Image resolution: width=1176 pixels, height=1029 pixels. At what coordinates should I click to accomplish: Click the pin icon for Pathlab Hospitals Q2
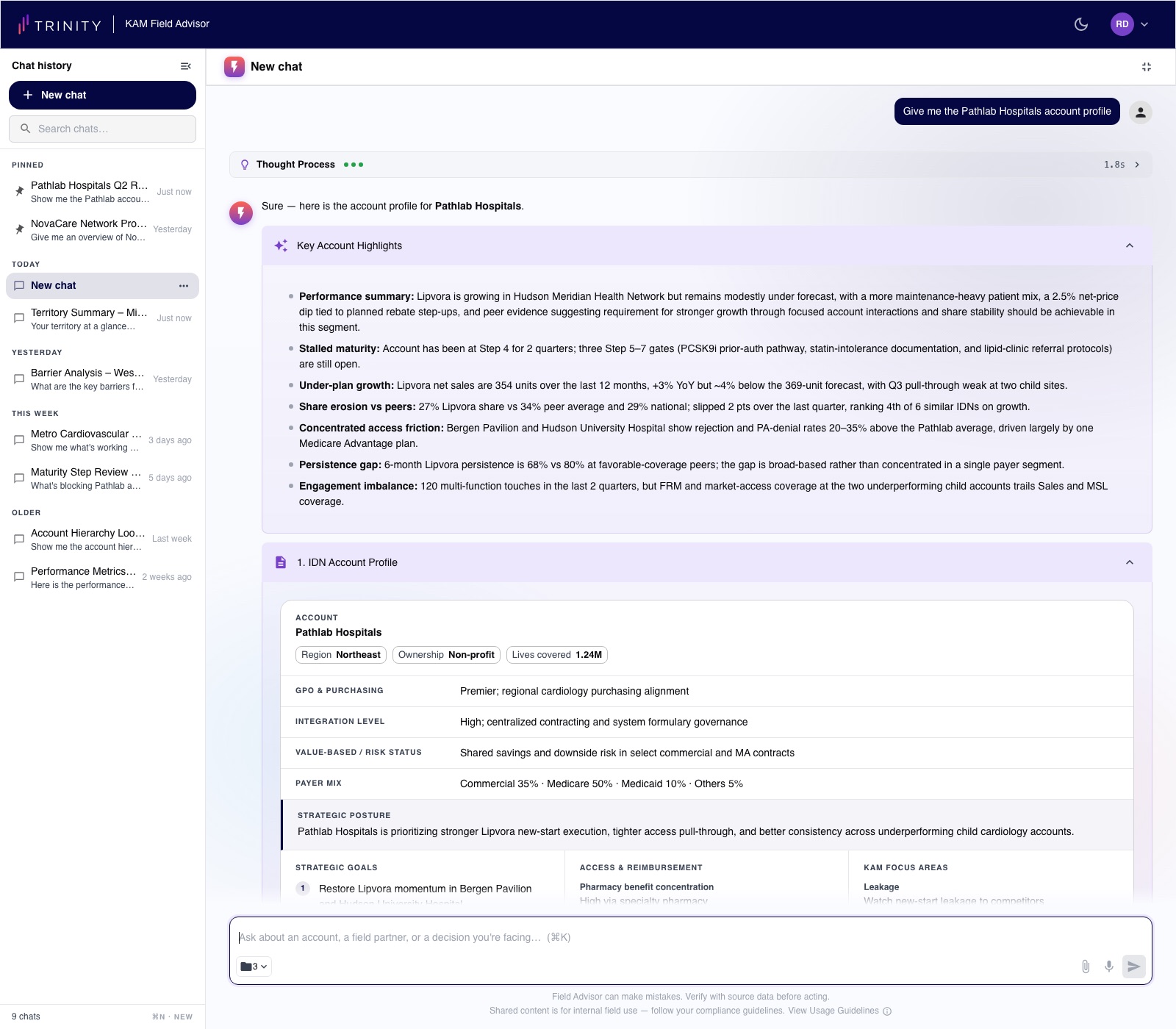tap(20, 192)
